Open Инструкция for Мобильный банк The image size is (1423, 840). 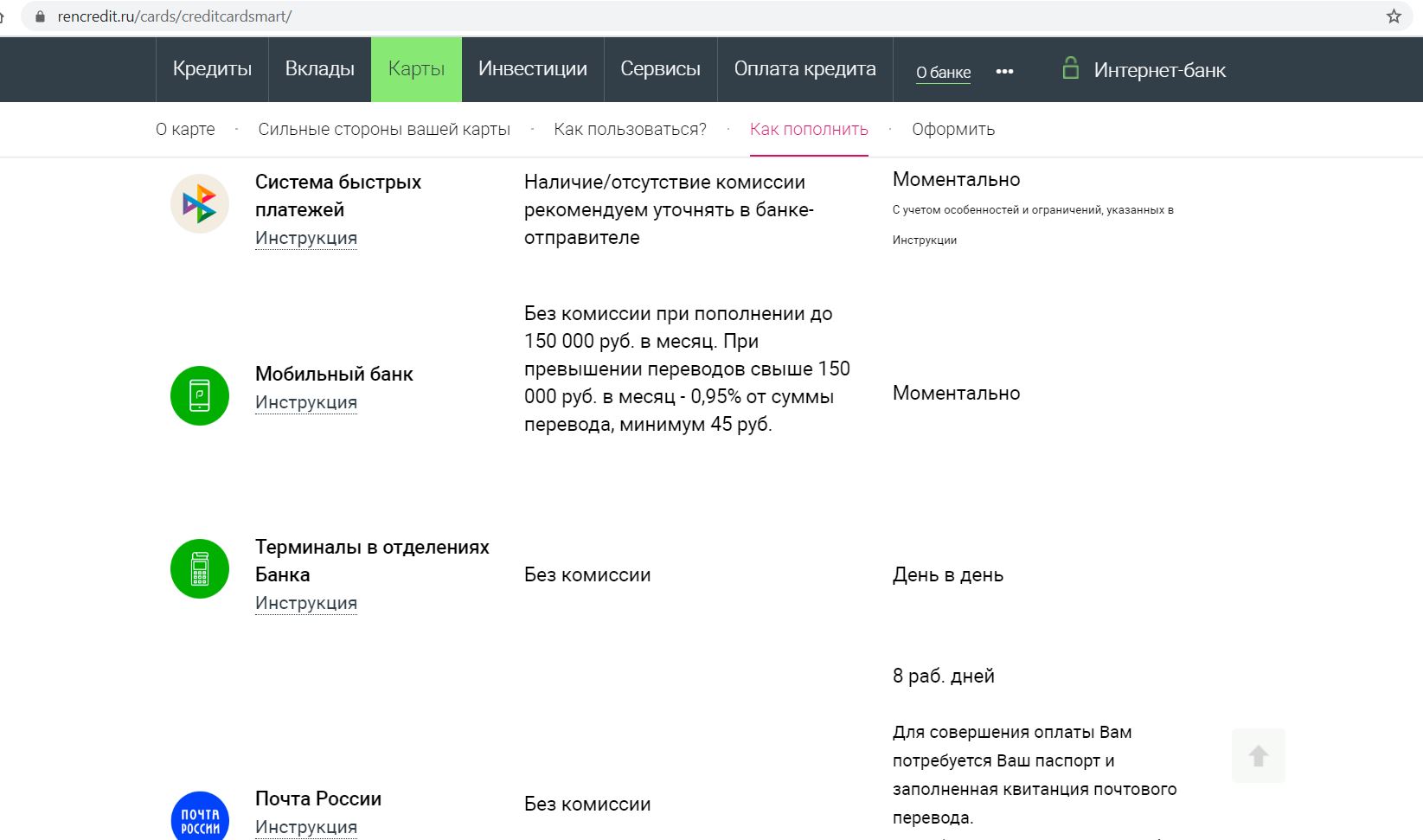[x=306, y=402]
